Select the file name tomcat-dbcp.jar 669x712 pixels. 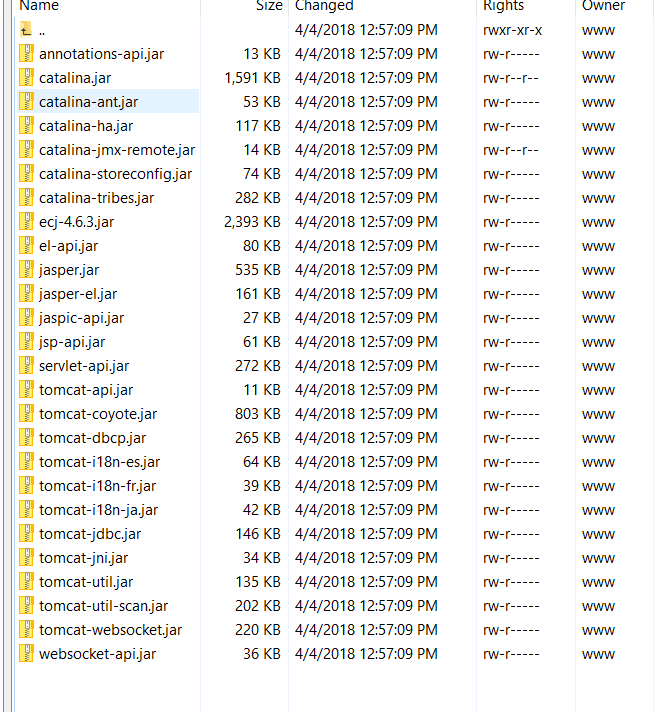(92, 438)
